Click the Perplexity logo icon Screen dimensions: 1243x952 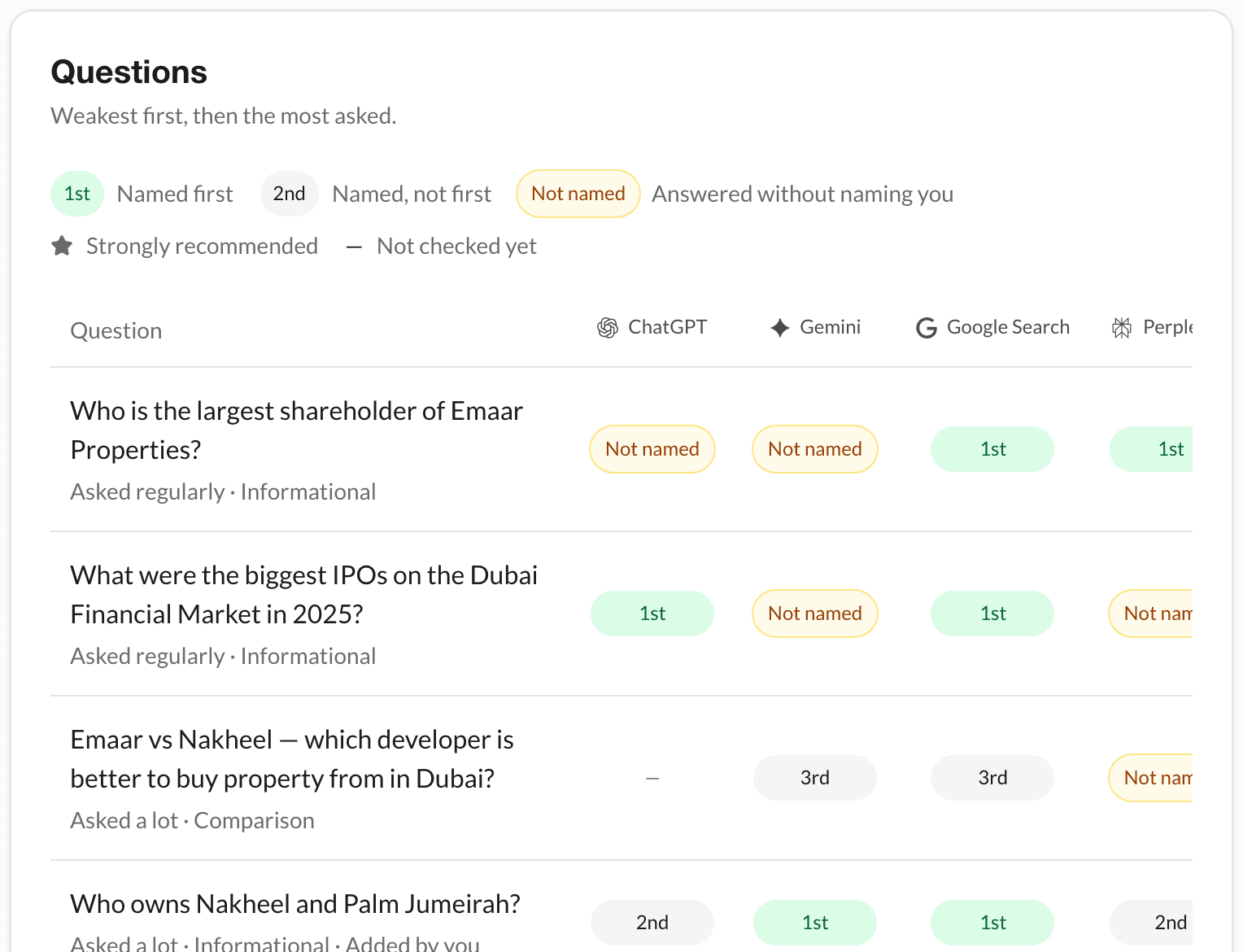click(1122, 328)
